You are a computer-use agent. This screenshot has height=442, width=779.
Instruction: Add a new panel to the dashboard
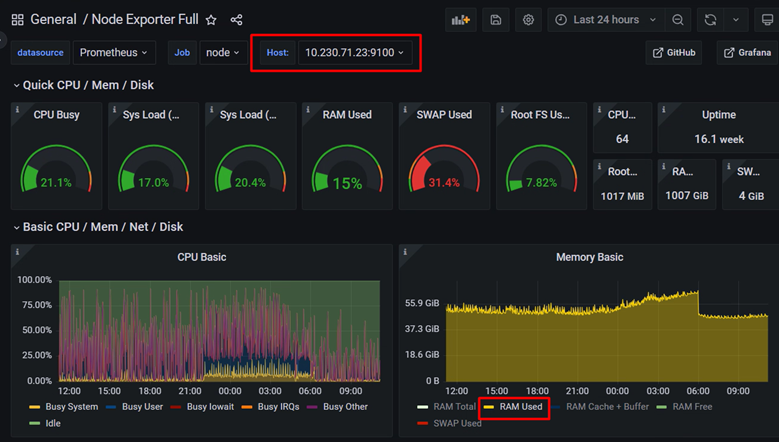point(461,20)
